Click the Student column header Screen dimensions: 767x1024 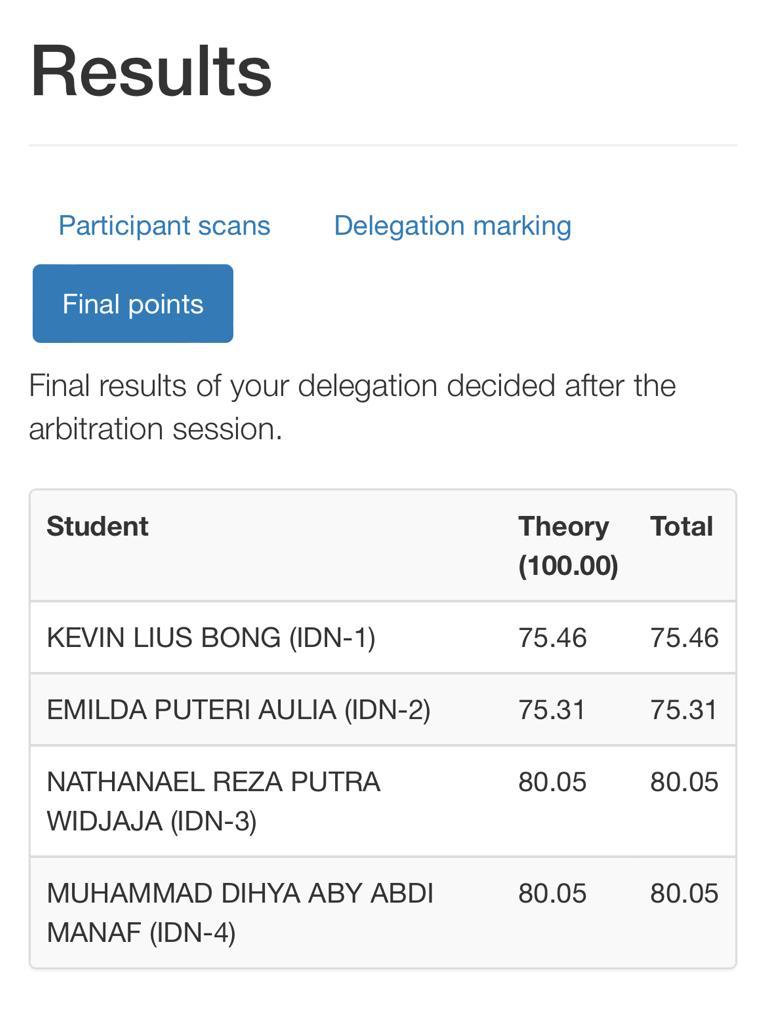tap(97, 526)
